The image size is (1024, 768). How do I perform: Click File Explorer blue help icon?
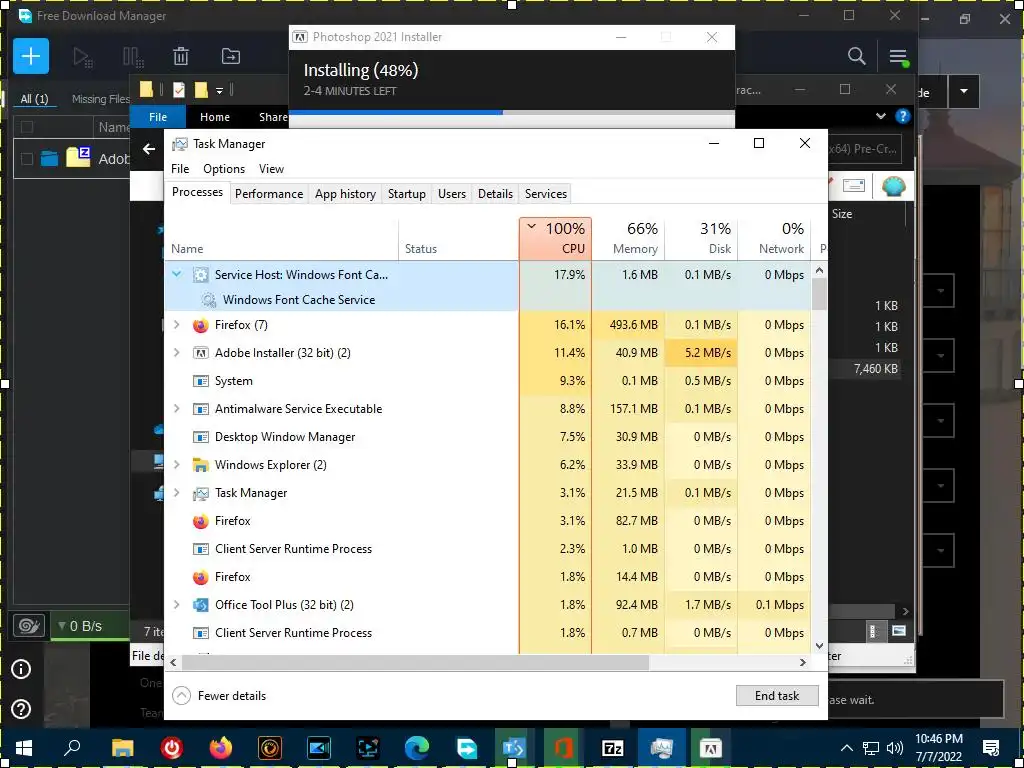pos(903,116)
